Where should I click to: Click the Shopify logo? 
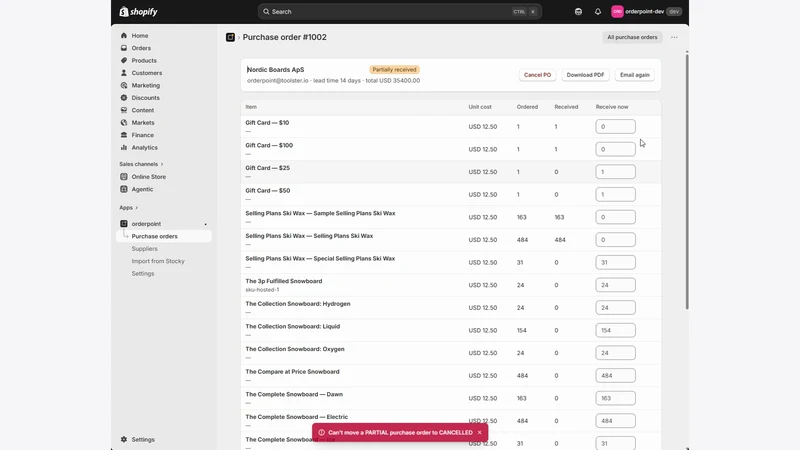coord(138,11)
